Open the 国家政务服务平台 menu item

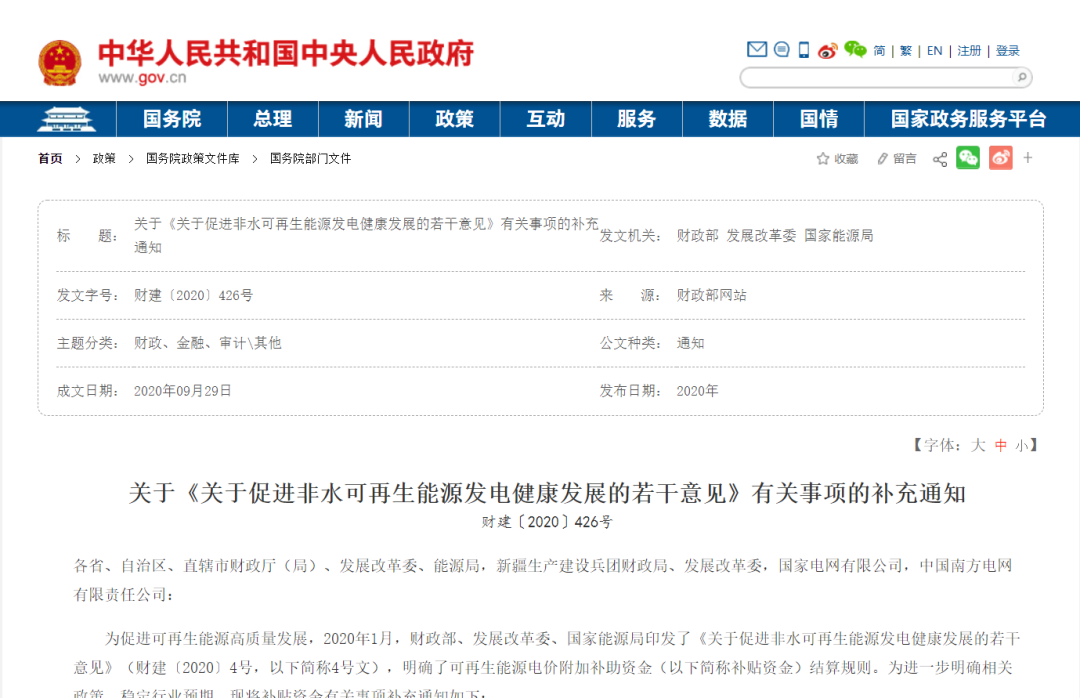(x=968, y=119)
